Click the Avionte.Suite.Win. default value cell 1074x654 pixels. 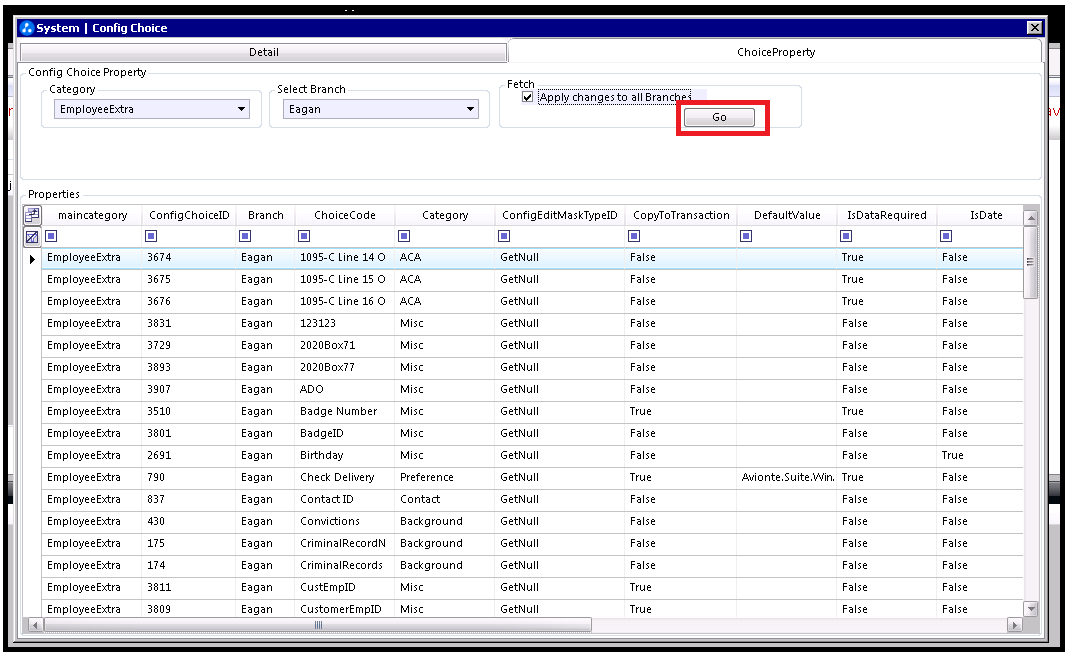pyautogui.click(x=787, y=477)
